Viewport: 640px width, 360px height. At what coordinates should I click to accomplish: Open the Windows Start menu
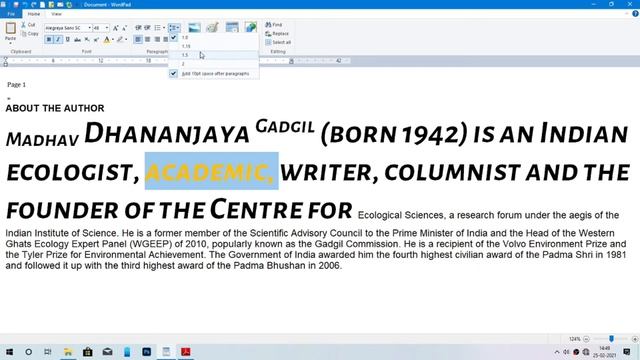[x=9, y=351]
